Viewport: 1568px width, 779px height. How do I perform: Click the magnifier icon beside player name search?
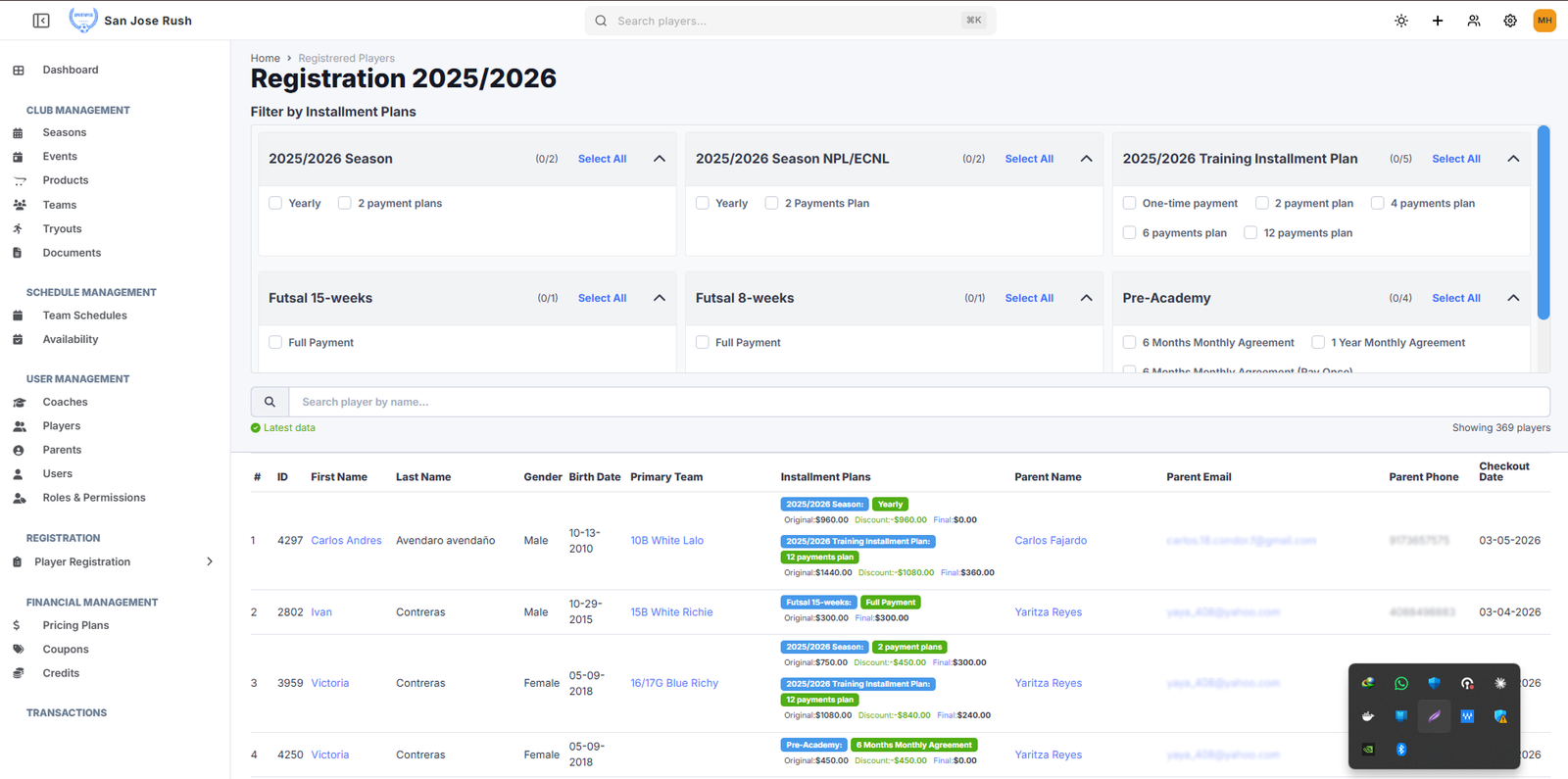point(269,402)
